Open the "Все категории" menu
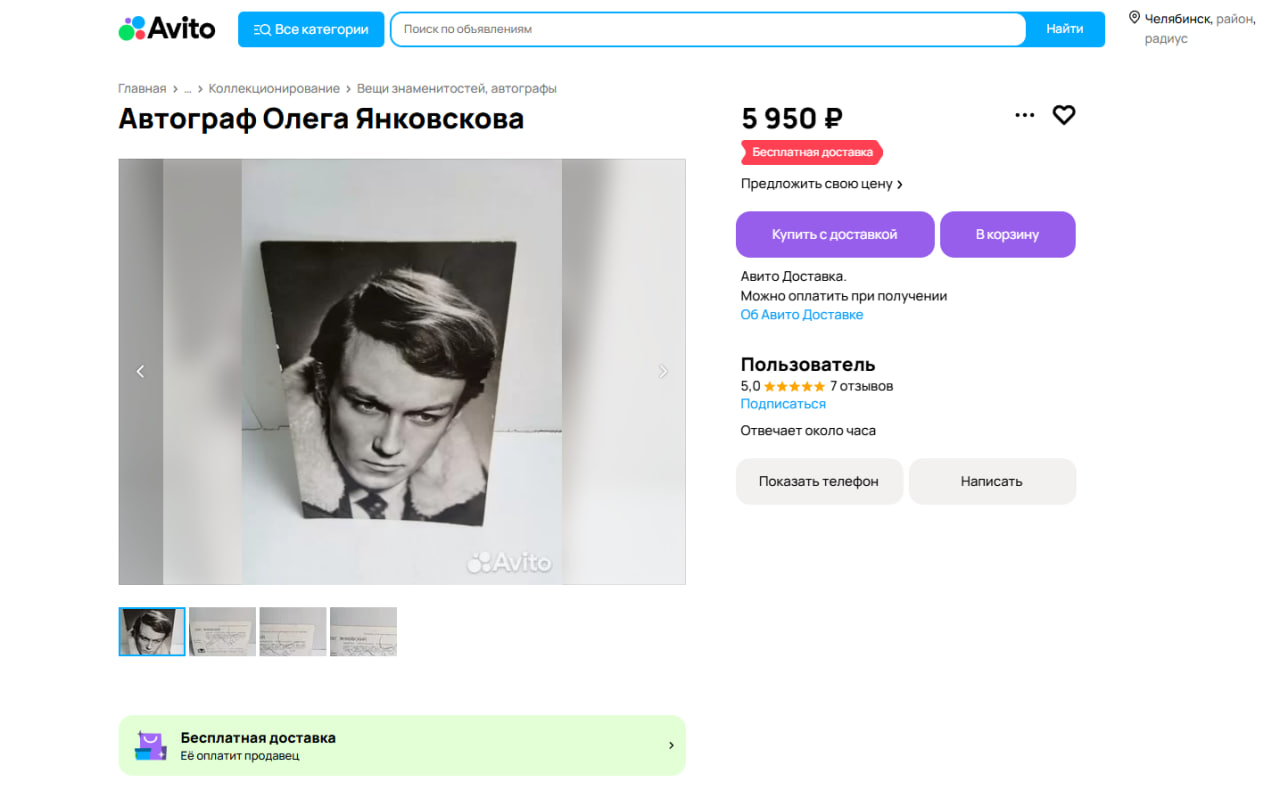1280x790 pixels. 311,29
